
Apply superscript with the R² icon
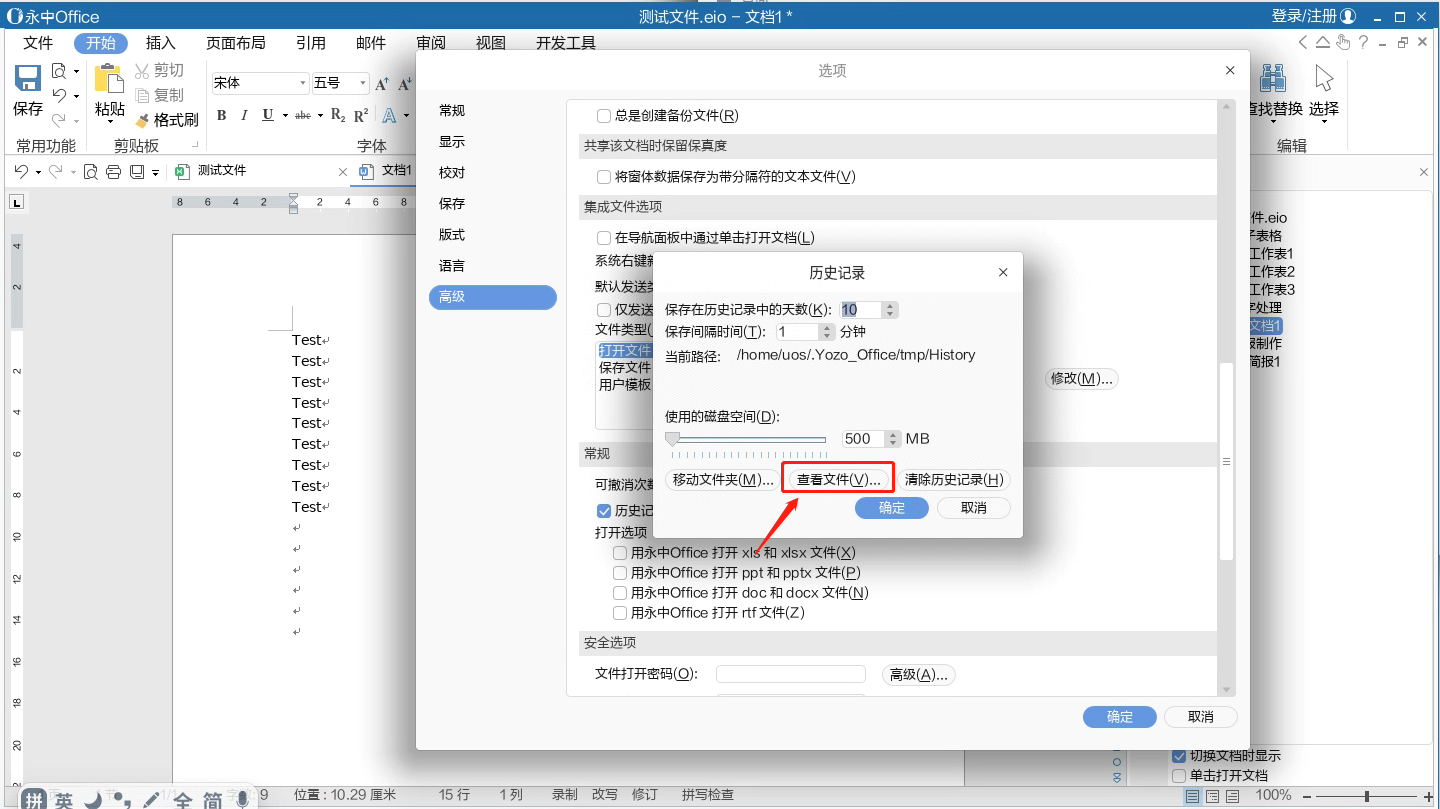pos(361,115)
